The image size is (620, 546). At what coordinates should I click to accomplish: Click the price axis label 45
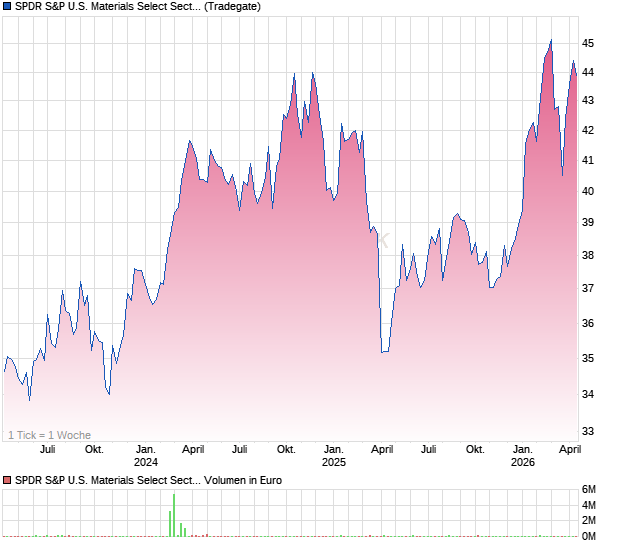pos(588,43)
